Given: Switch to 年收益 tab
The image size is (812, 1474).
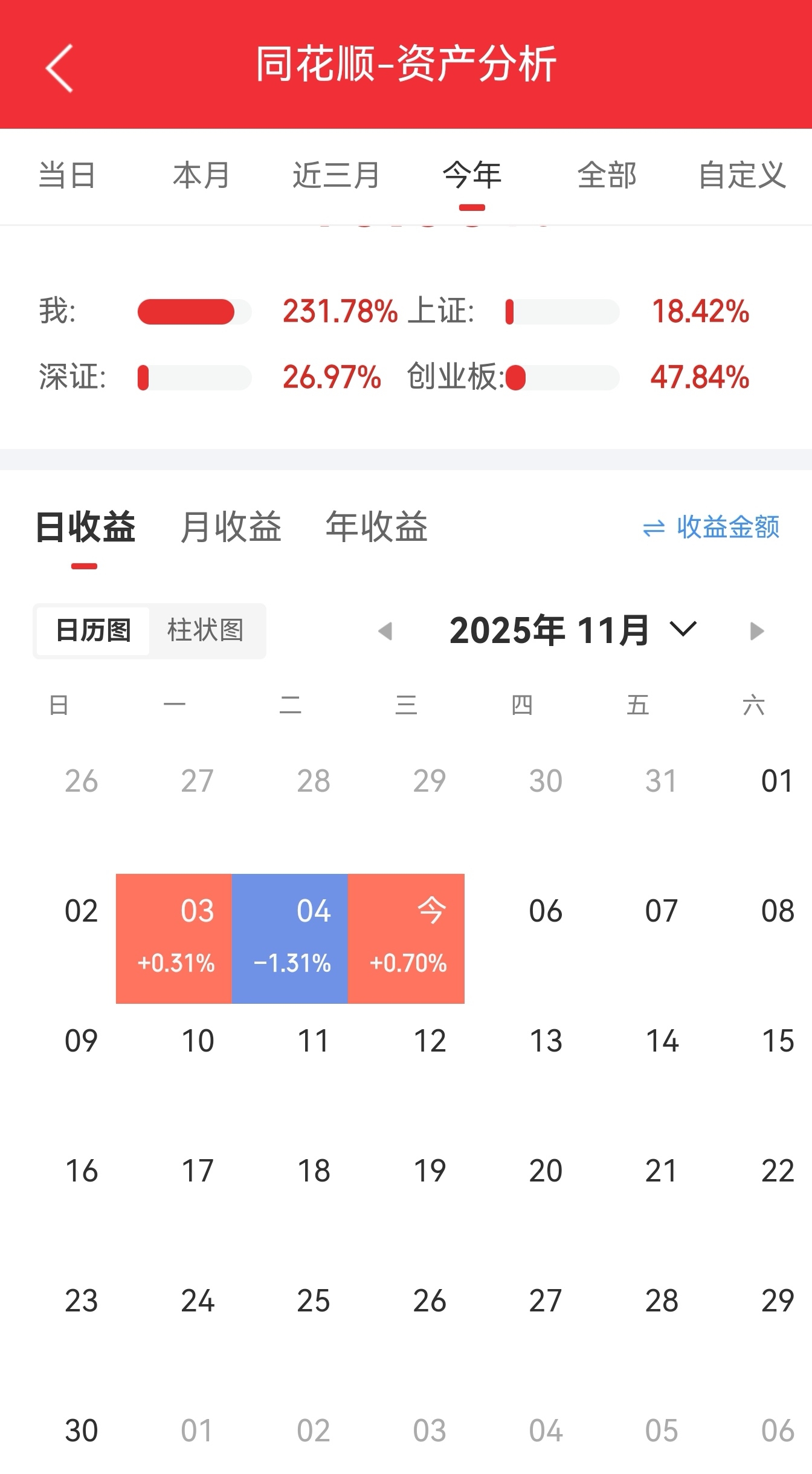Looking at the screenshot, I should coord(376,527).
